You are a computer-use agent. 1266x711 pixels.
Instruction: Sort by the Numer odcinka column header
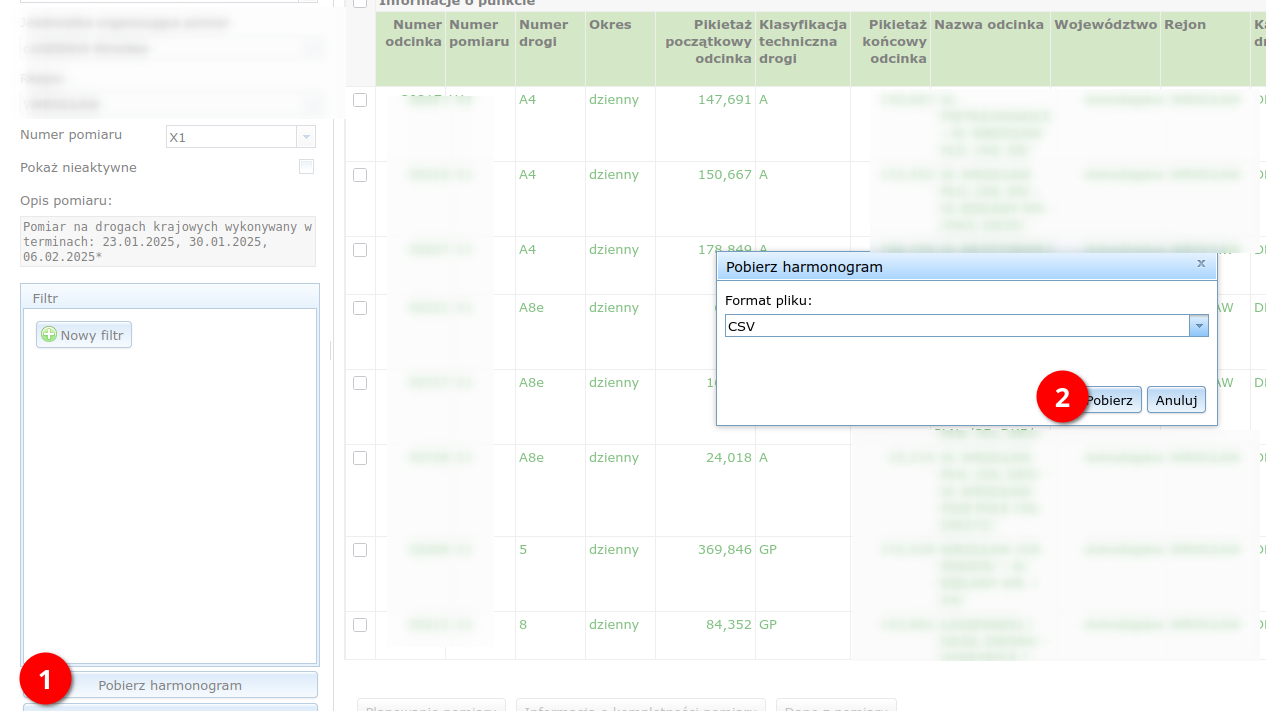411,49
